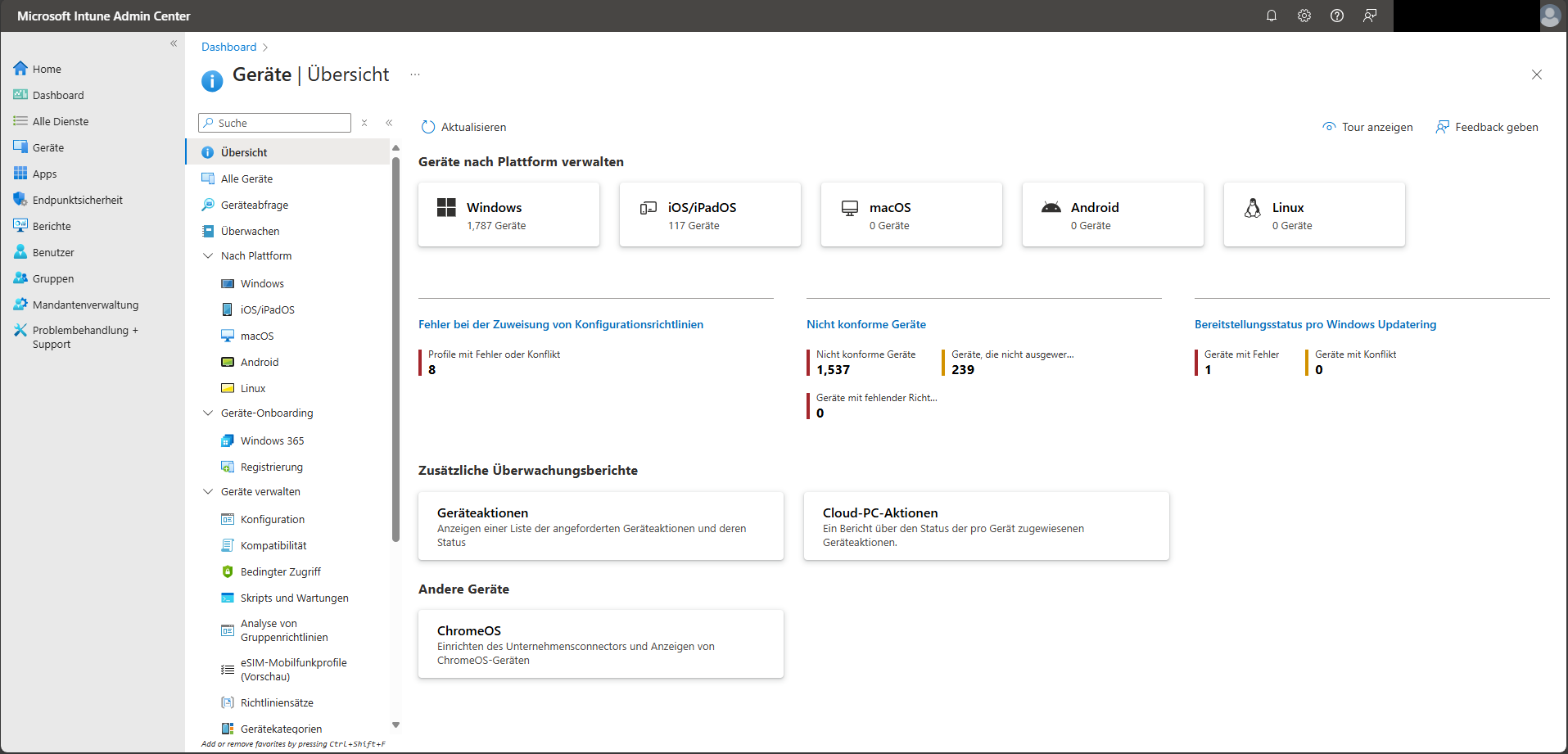Click the Windows 365 icon
Screen dimensions: 1568x754
coord(228,440)
